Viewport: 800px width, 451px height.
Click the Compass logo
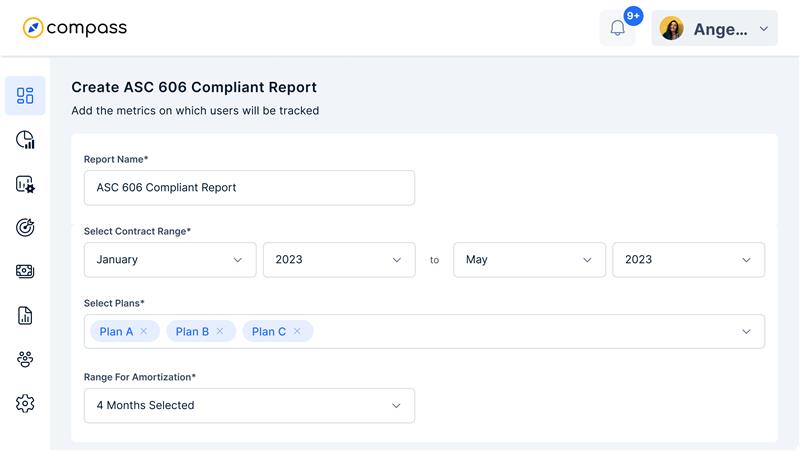coord(75,28)
